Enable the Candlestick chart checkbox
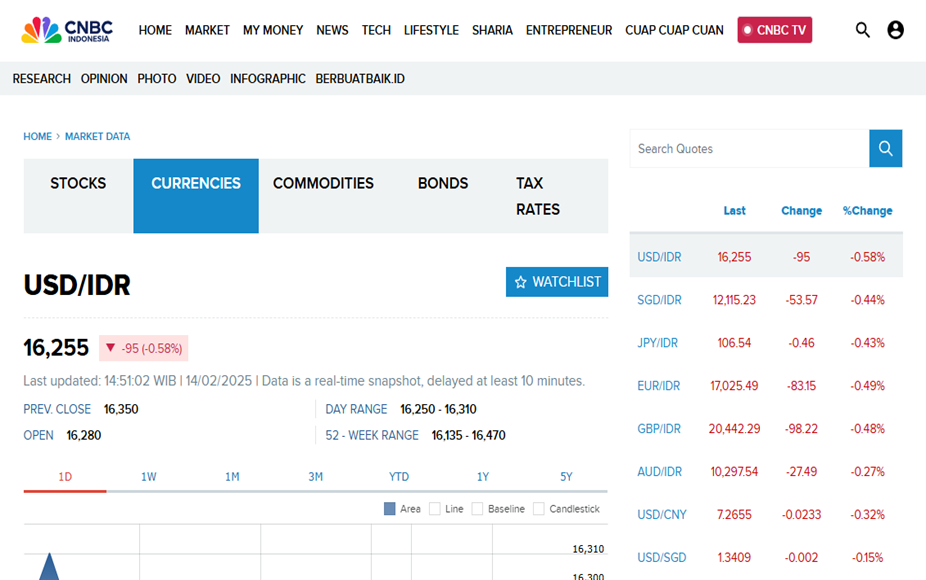 click(539, 509)
